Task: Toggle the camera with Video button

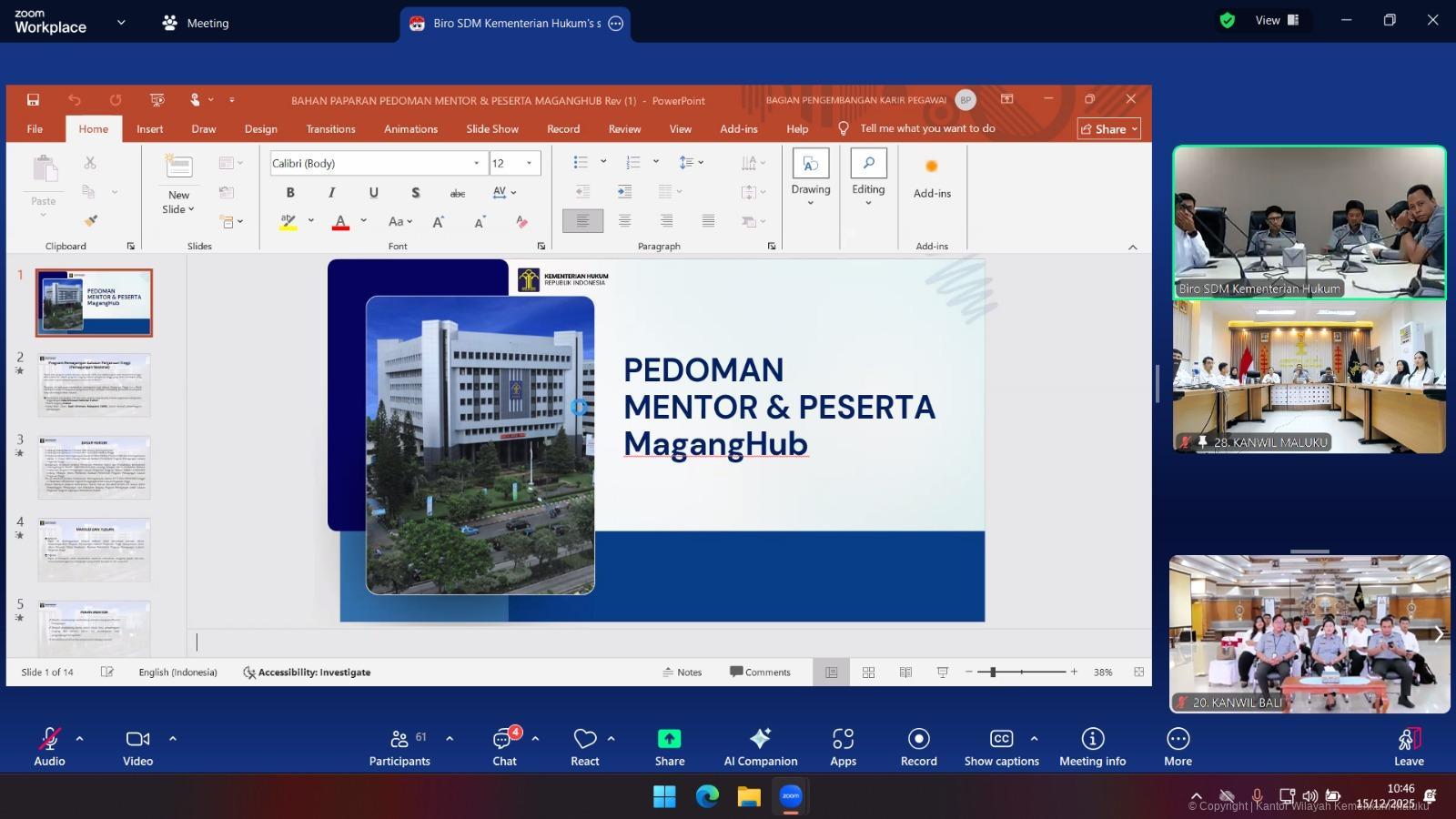Action: (x=137, y=746)
